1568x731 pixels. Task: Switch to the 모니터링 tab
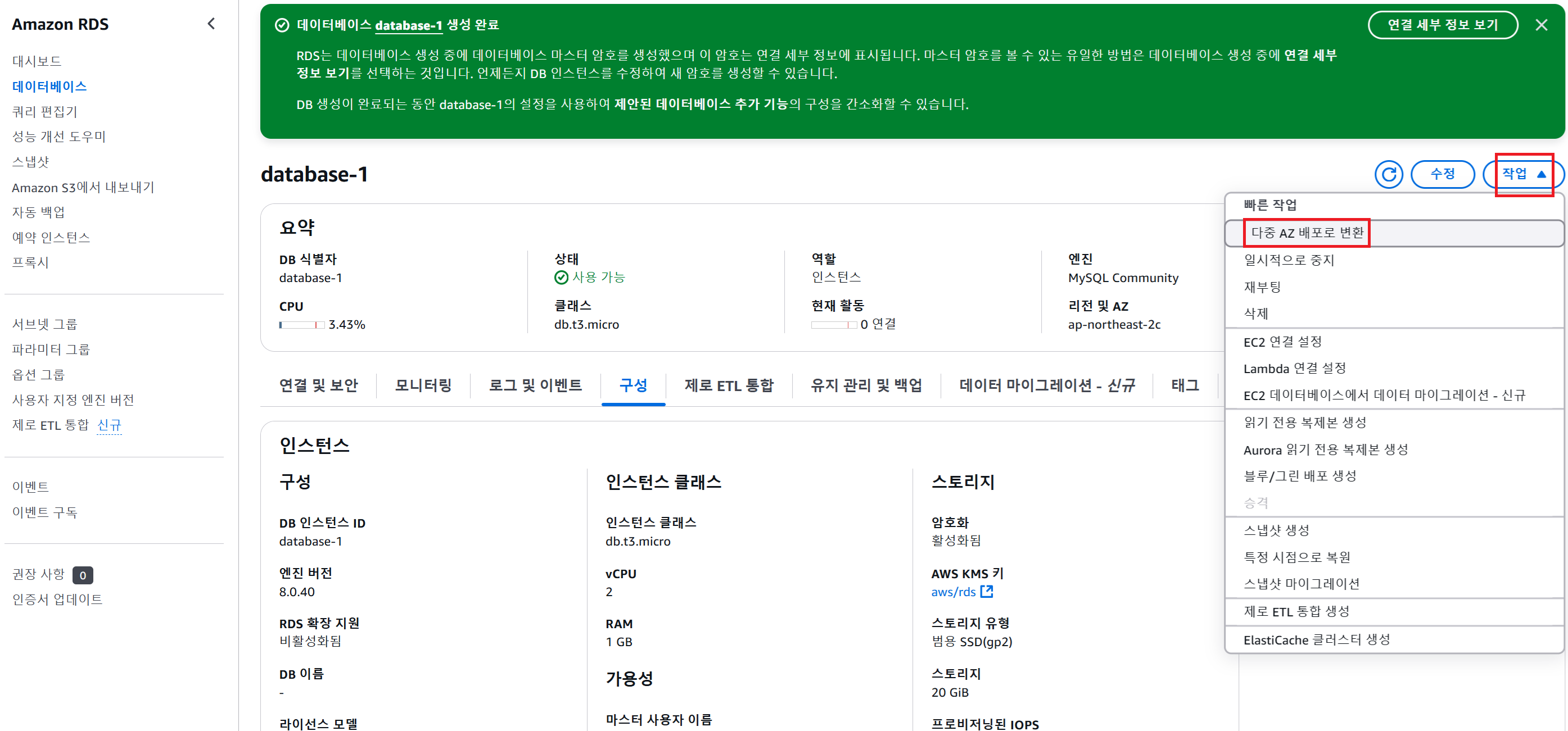(423, 385)
